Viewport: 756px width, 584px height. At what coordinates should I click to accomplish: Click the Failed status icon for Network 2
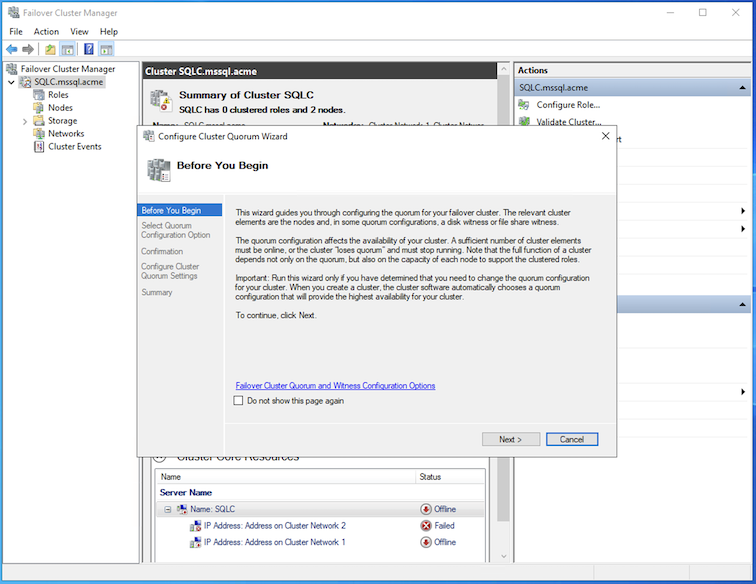(426, 526)
